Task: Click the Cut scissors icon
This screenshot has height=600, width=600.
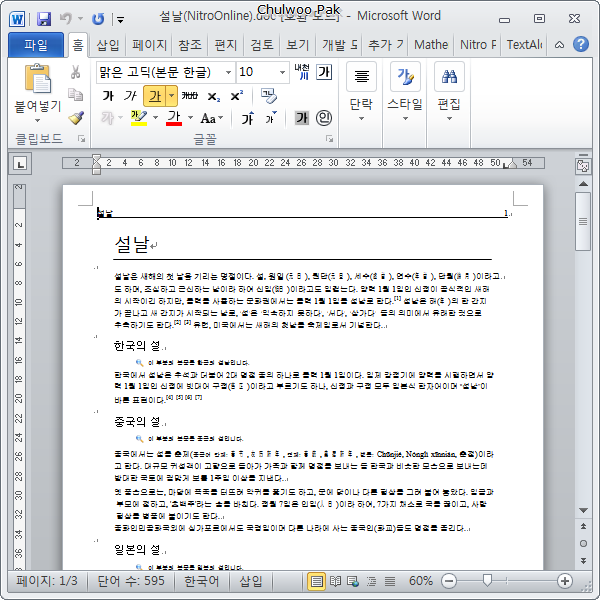Action: [75, 72]
